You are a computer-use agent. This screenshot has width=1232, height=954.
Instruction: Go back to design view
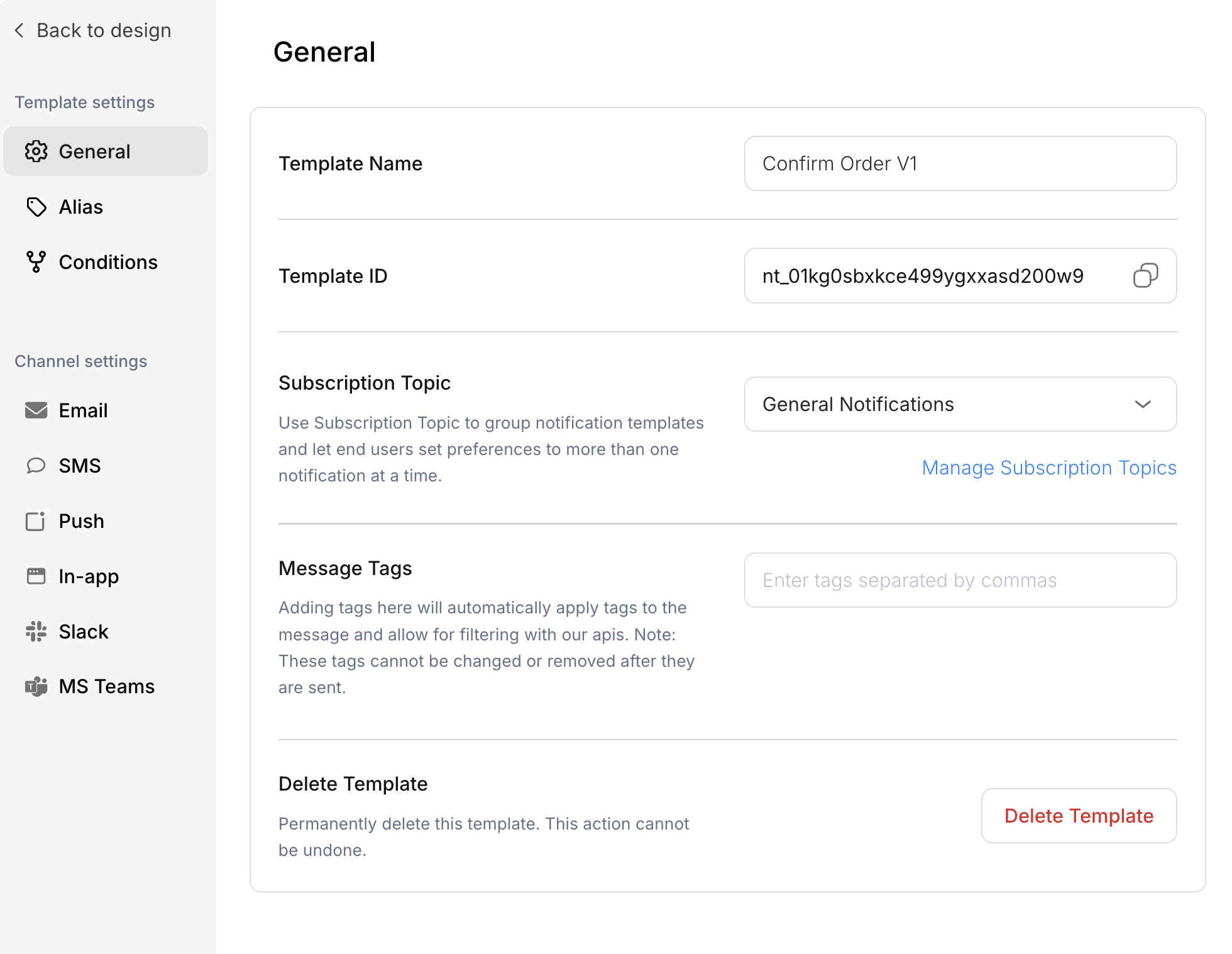click(x=93, y=30)
